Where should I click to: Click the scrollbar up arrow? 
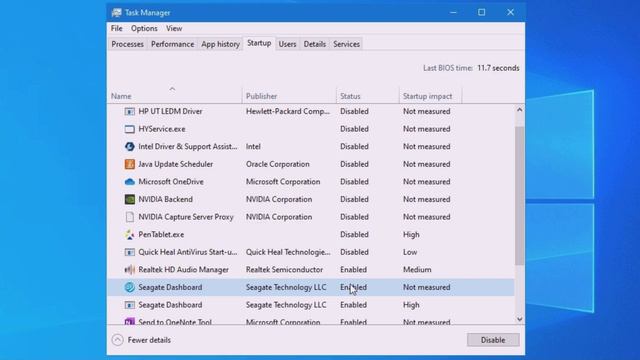tap(519, 110)
